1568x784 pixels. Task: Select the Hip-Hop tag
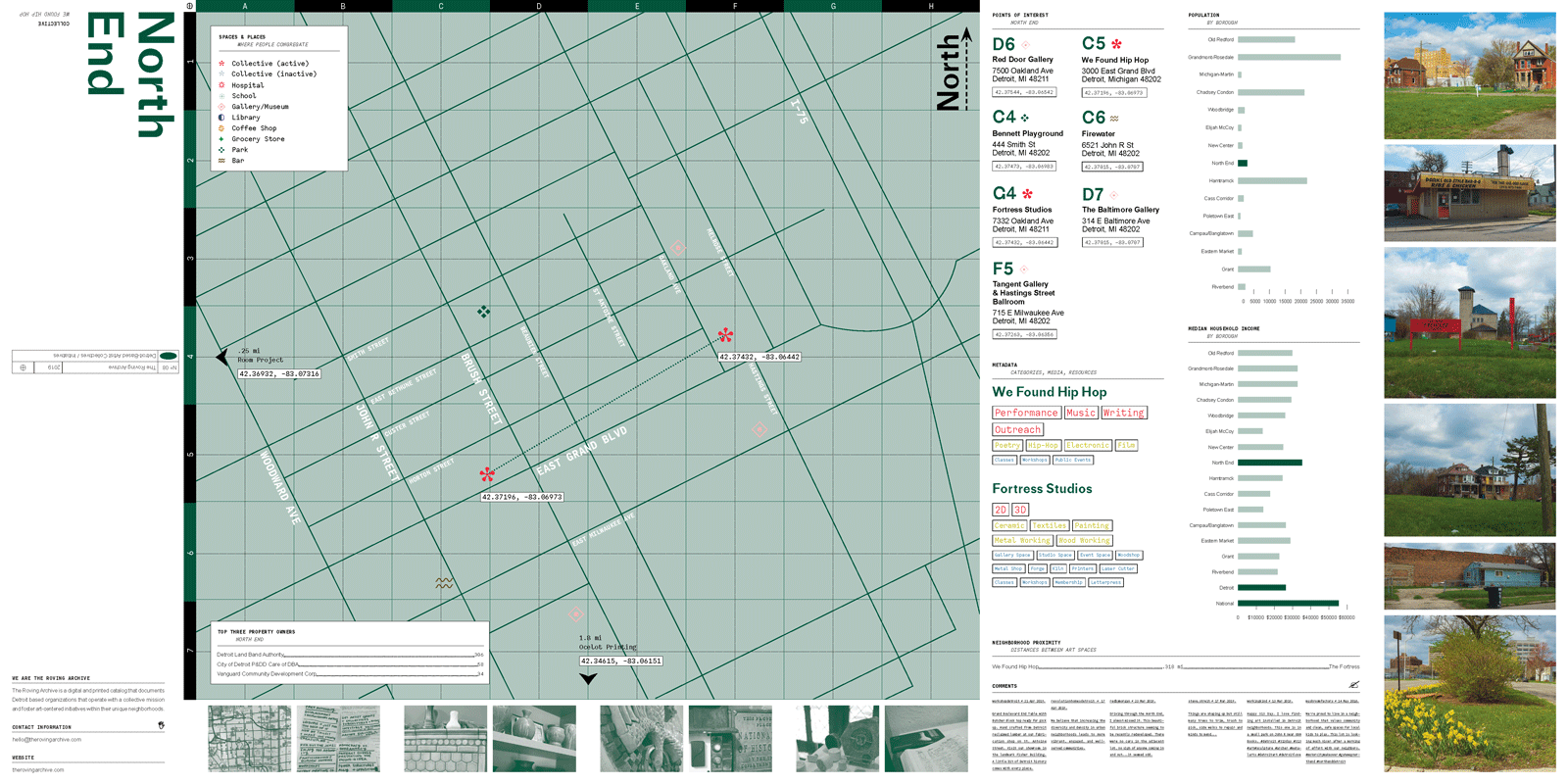[1043, 445]
